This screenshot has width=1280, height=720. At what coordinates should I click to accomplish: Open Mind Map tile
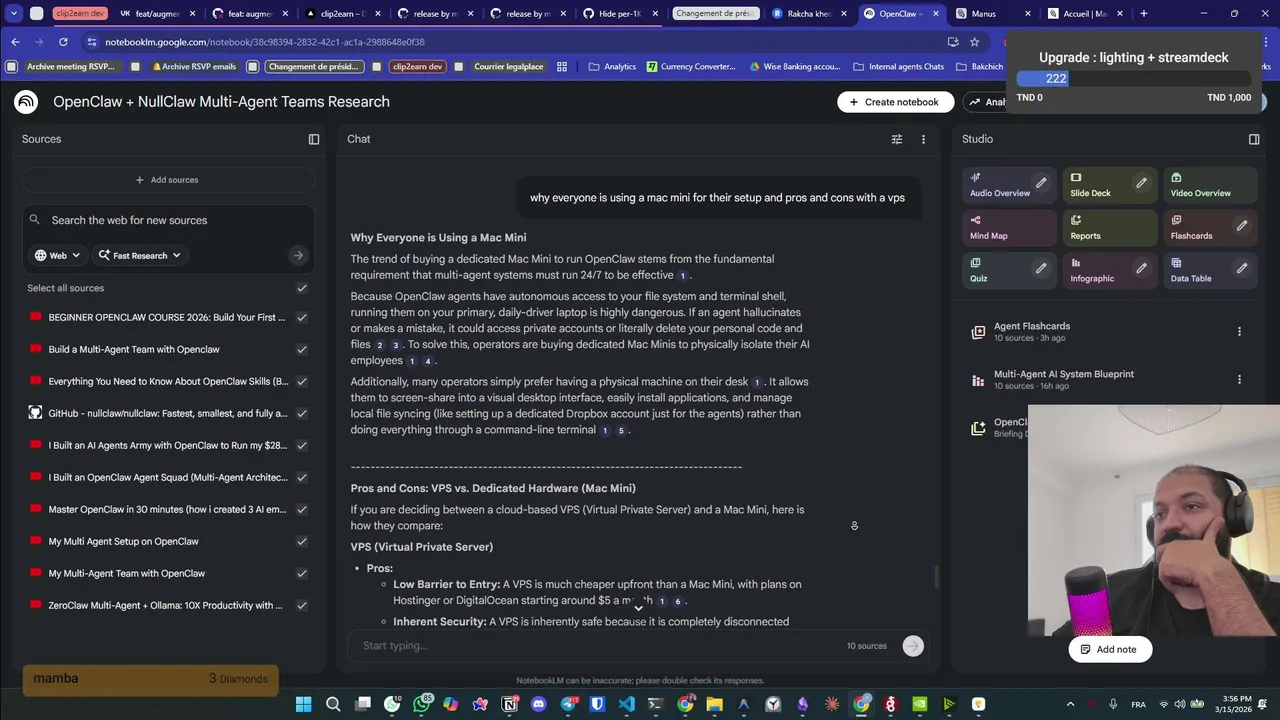pos(1008,228)
